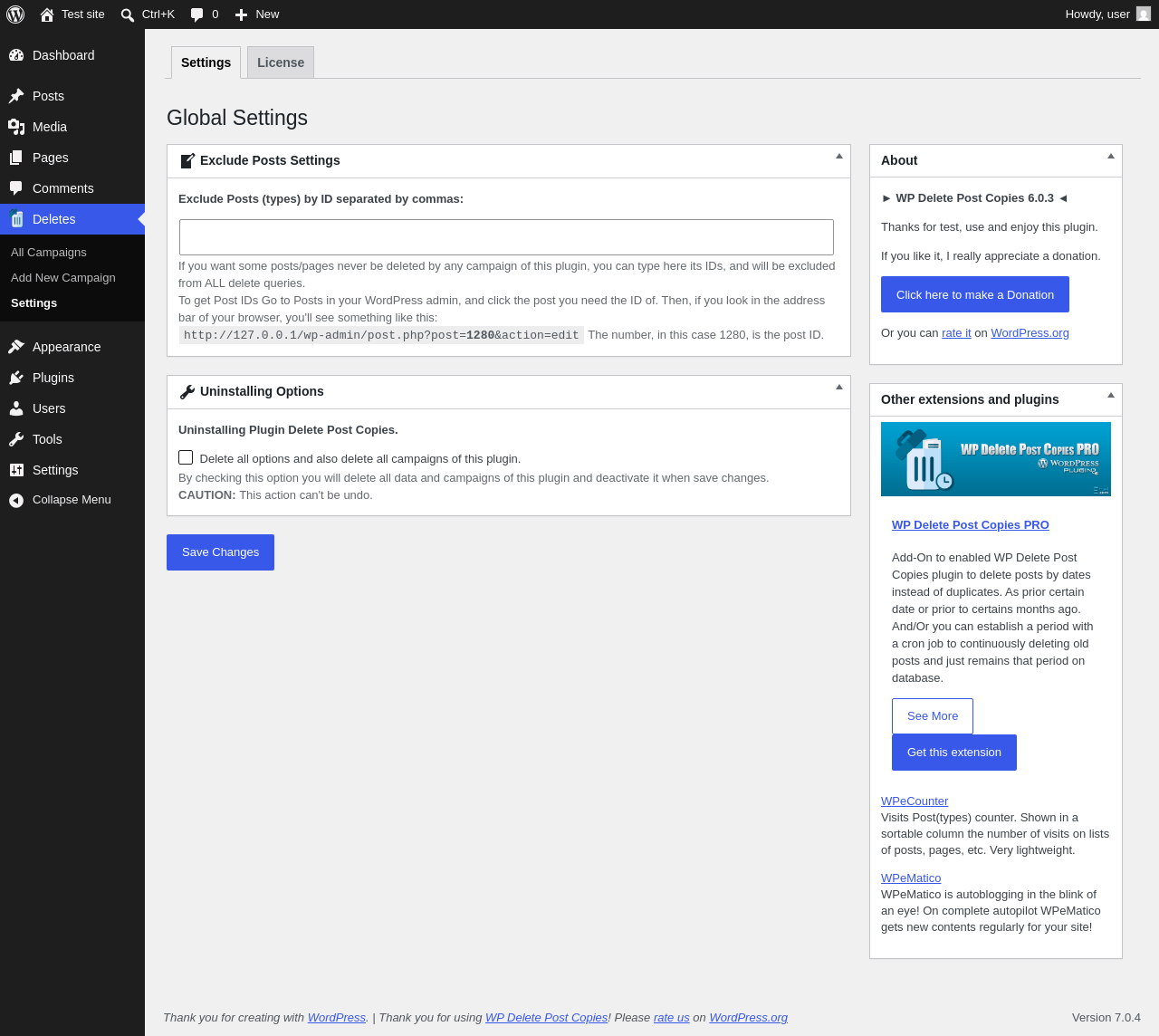The image size is (1159, 1036).
Task: Open the Comments menu label
Action: point(63,188)
